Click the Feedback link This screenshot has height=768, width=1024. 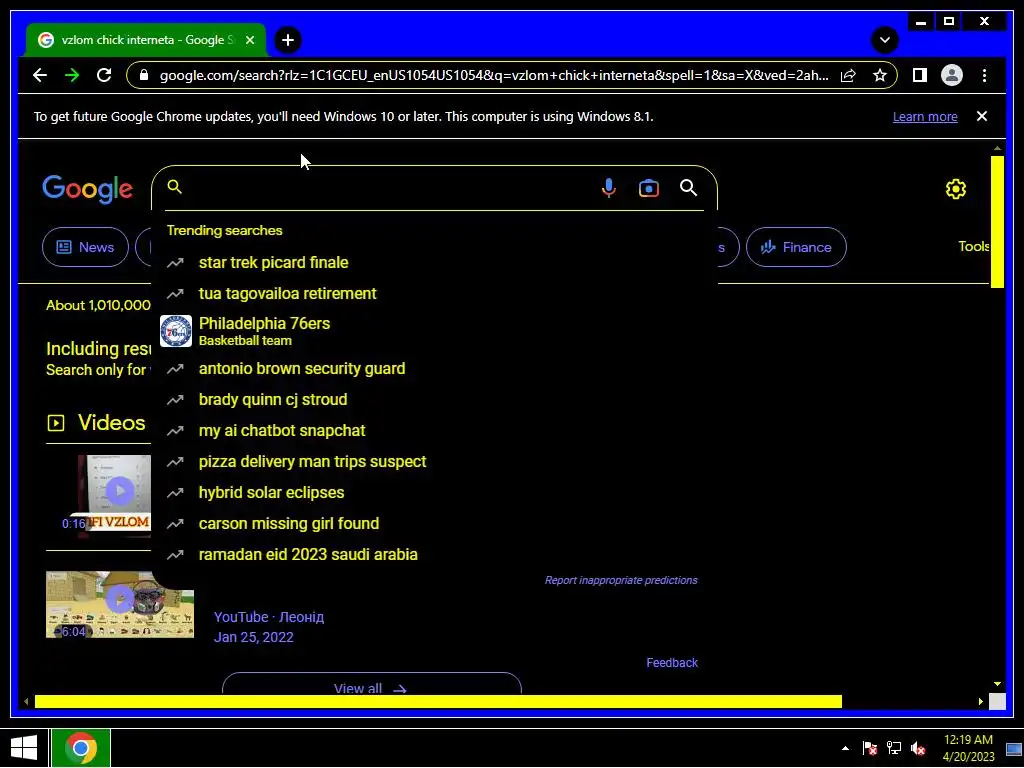point(672,662)
